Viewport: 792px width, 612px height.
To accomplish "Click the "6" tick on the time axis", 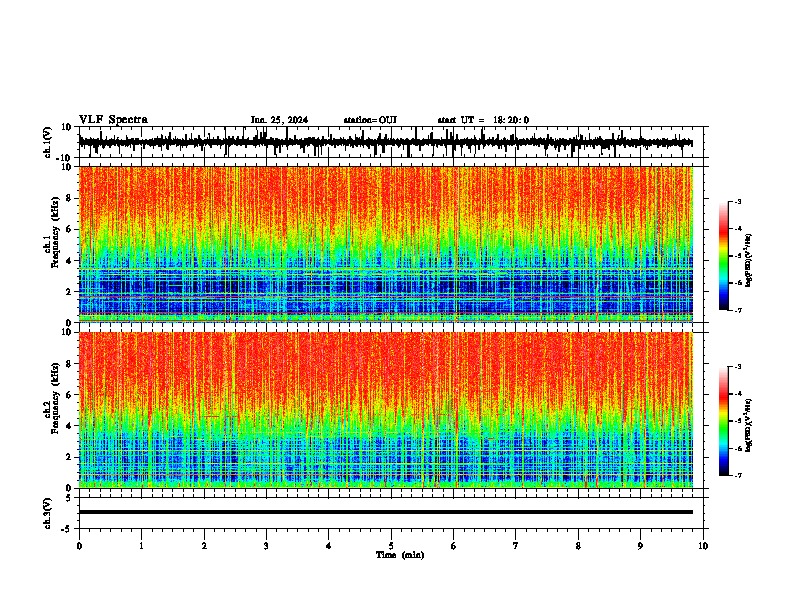I will click(x=454, y=546).
